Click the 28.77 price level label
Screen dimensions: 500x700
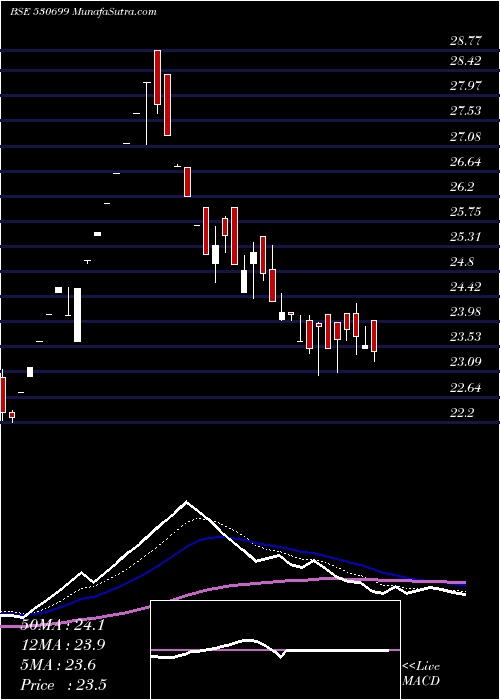[466, 41]
